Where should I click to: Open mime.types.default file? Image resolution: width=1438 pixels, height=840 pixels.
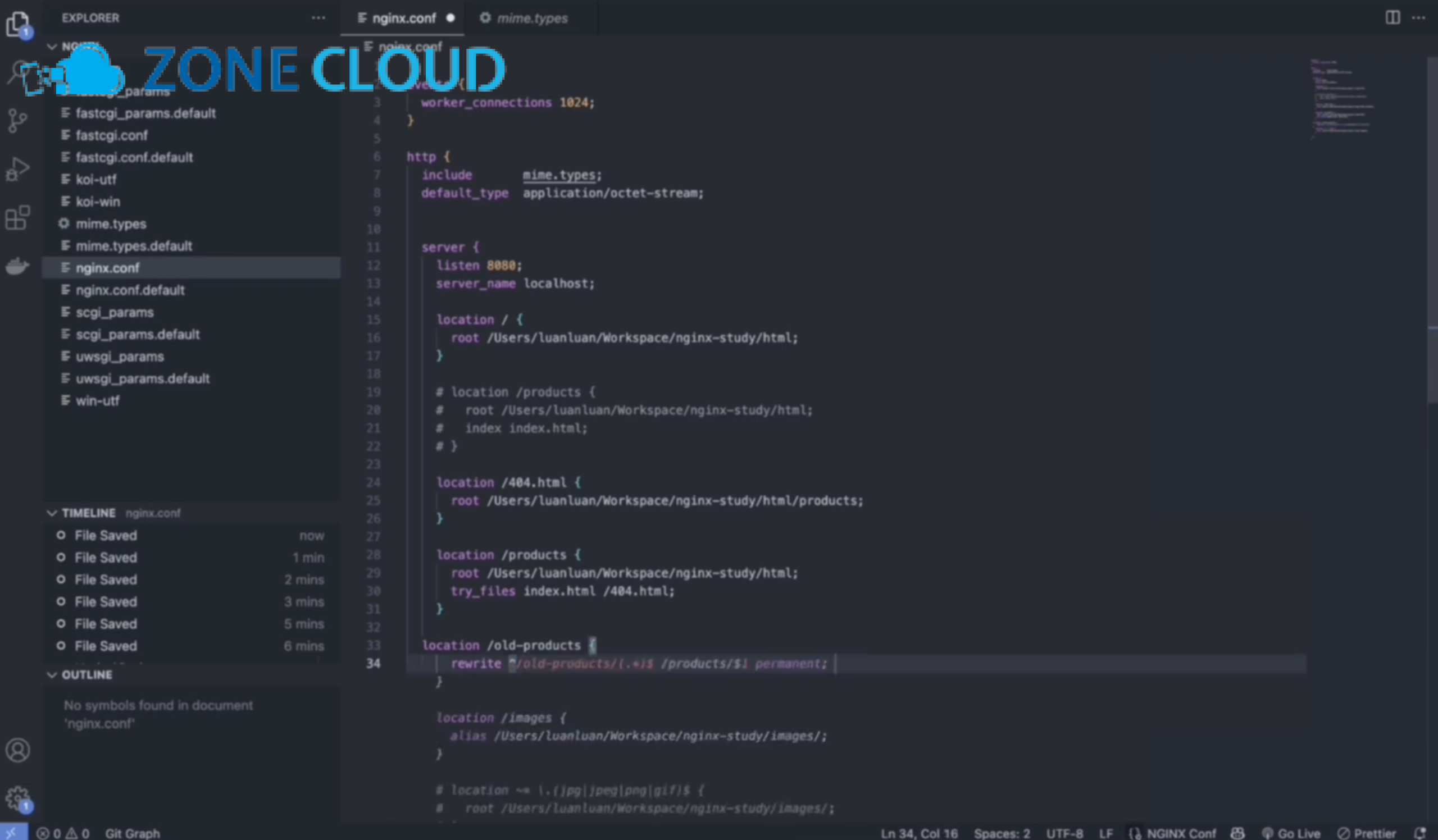coord(192,246)
